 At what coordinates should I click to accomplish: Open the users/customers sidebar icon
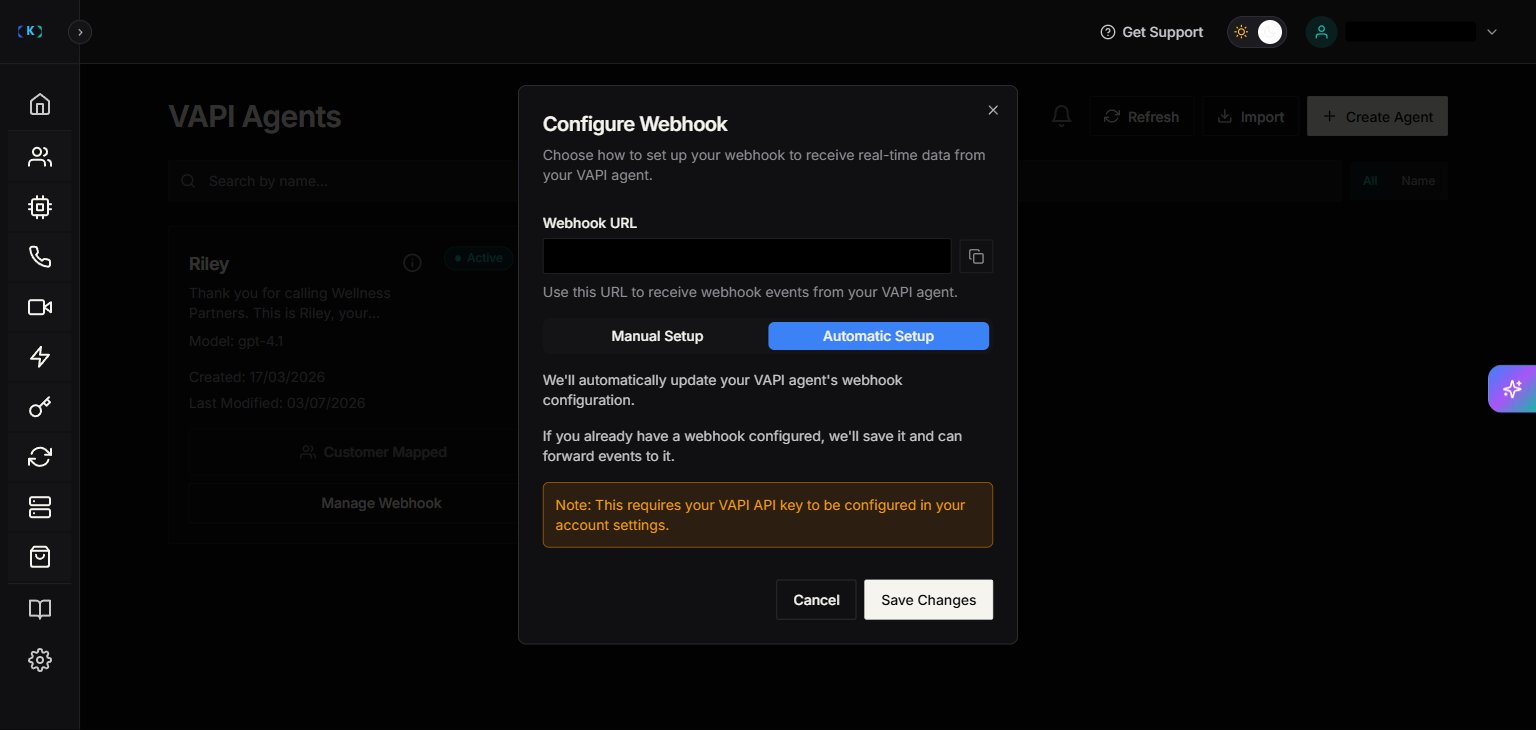[x=40, y=157]
